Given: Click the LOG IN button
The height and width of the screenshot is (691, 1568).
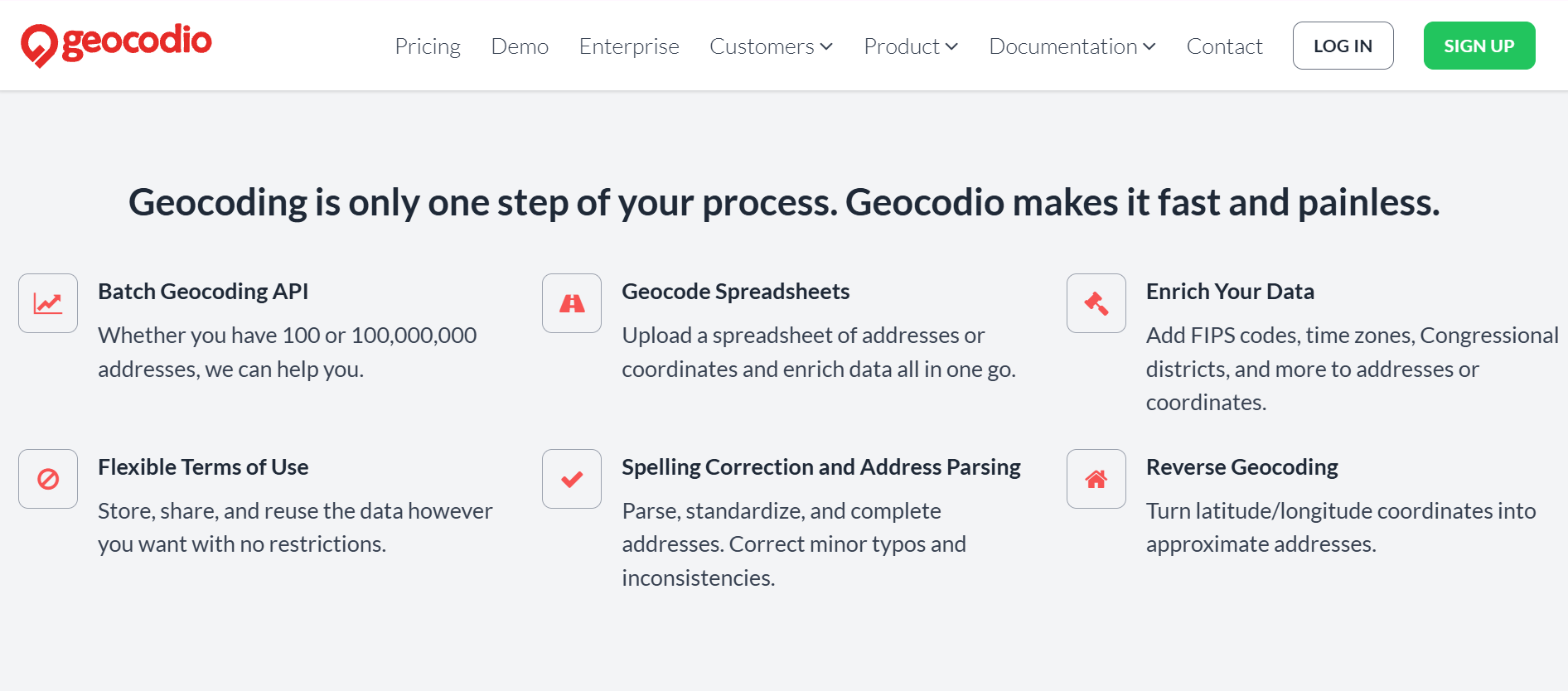Looking at the screenshot, I should tap(1343, 46).
